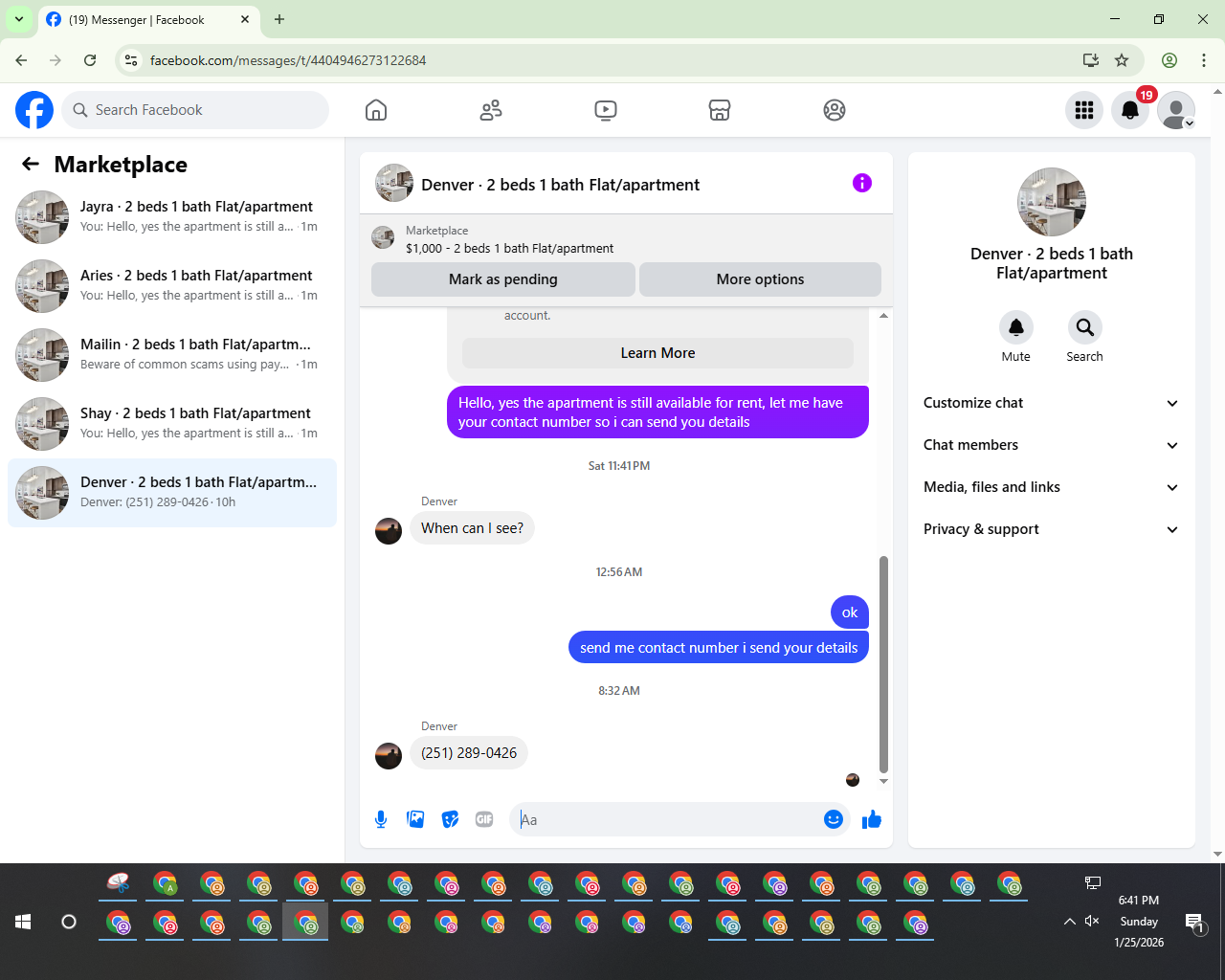Screen dimensions: 1225x980
Task: Select the Messenger | Facebook browser tab
Action: click(148, 19)
